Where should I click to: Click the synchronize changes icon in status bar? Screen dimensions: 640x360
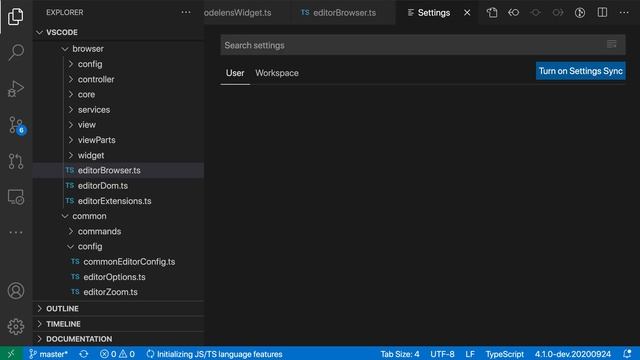coord(84,354)
